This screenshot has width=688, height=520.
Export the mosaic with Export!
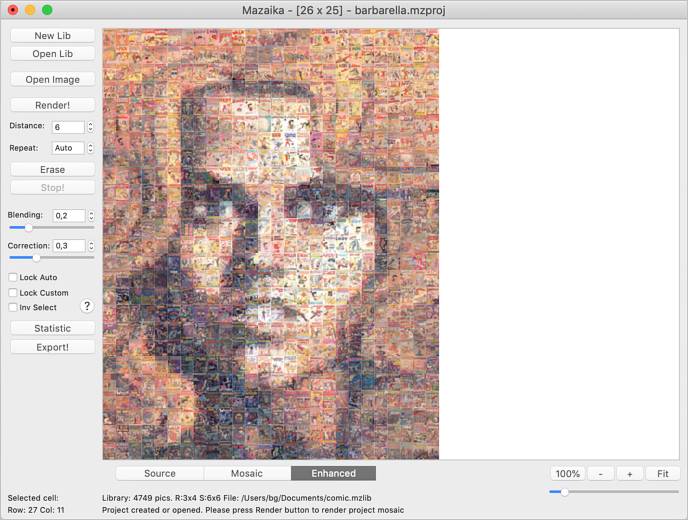pos(52,347)
